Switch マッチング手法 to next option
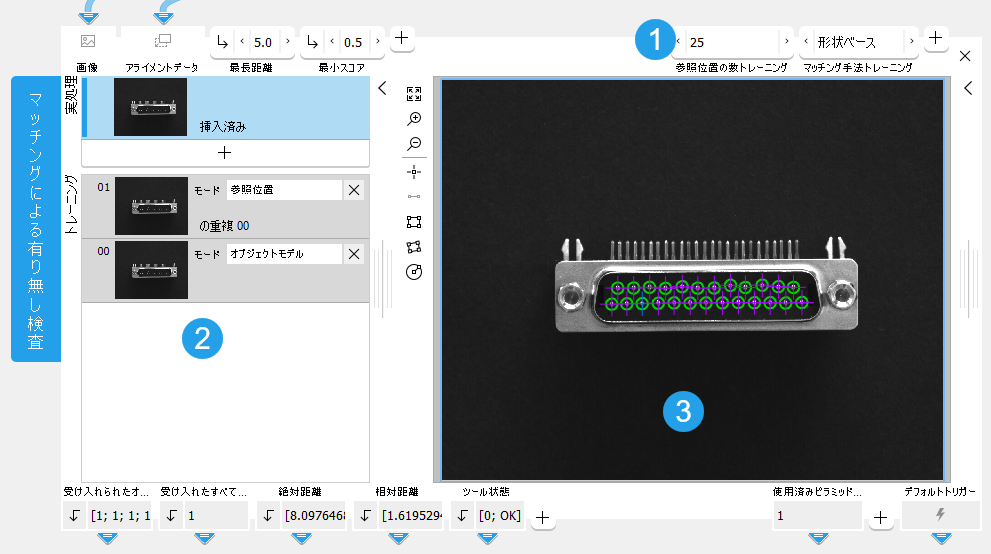 (x=910, y=42)
